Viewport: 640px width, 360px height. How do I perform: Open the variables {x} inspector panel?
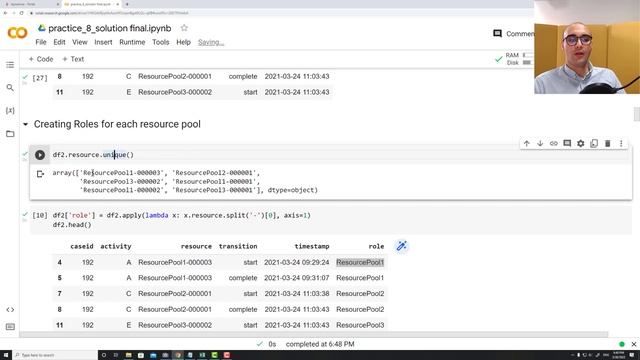pos(10,111)
